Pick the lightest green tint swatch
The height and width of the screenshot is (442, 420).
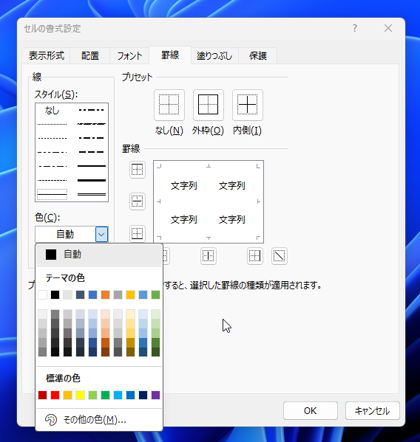(x=156, y=314)
